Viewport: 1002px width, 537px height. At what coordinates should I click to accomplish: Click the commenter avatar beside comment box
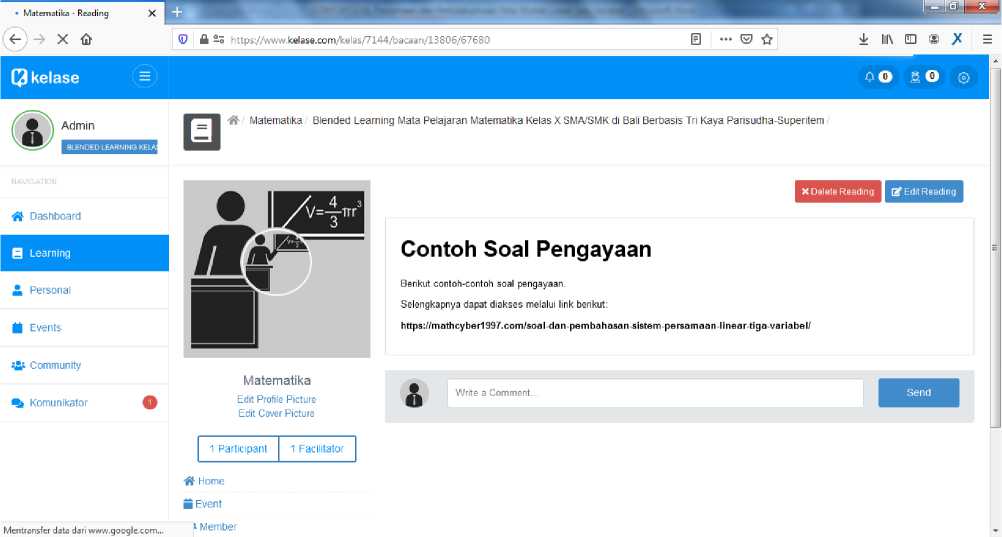tap(414, 393)
